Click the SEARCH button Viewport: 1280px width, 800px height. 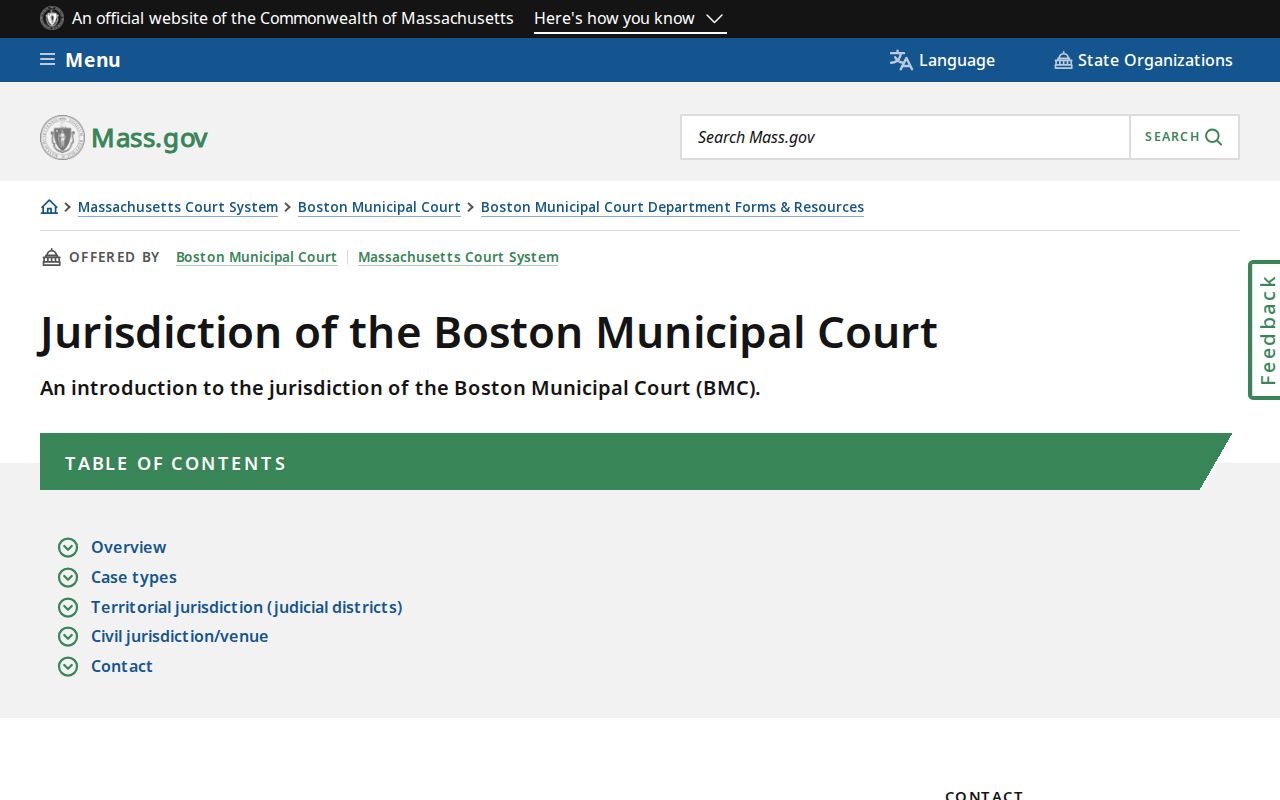pyautogui.click(x=1184, y=137)
